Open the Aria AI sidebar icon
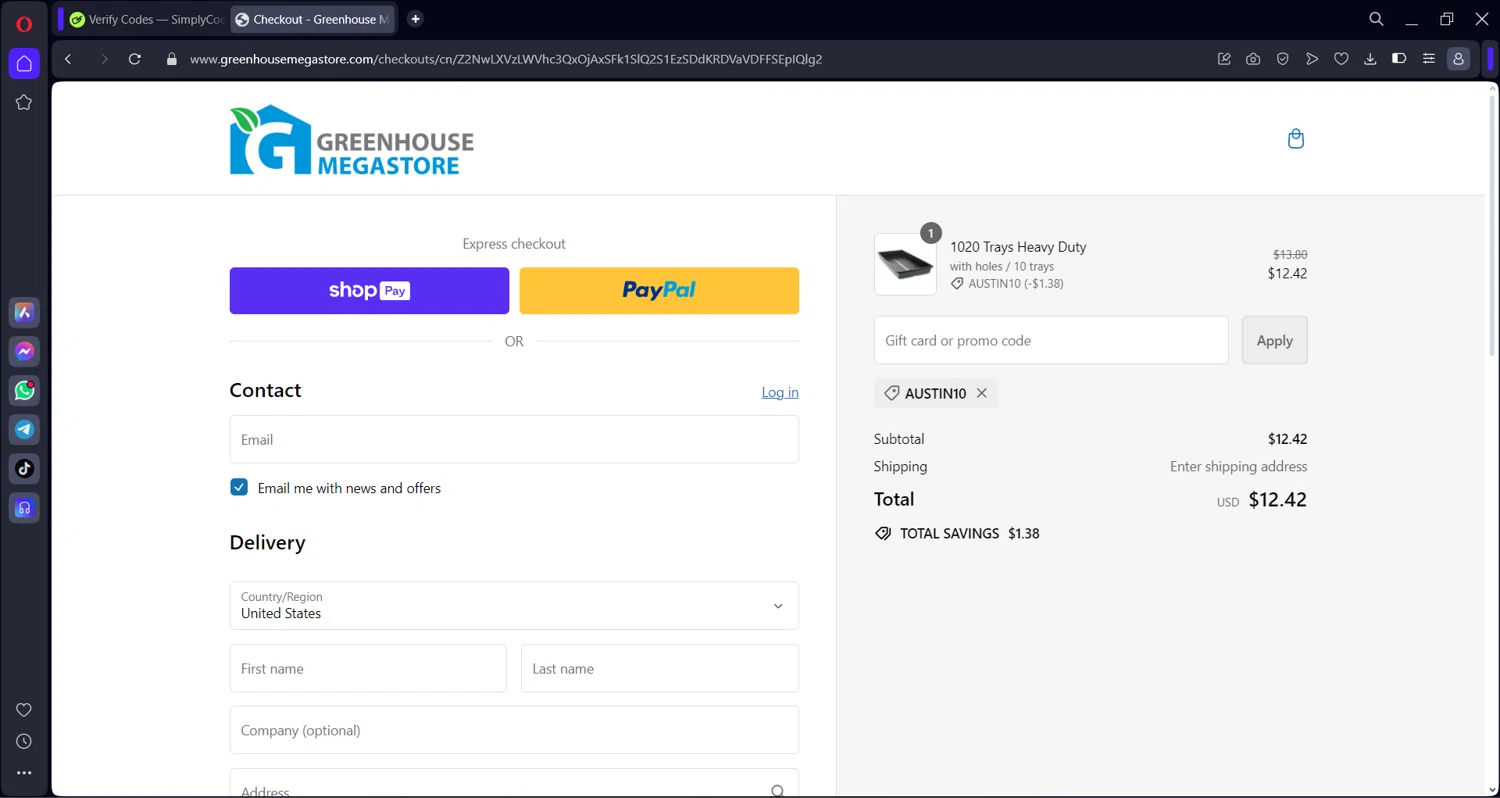 (24, 313)
